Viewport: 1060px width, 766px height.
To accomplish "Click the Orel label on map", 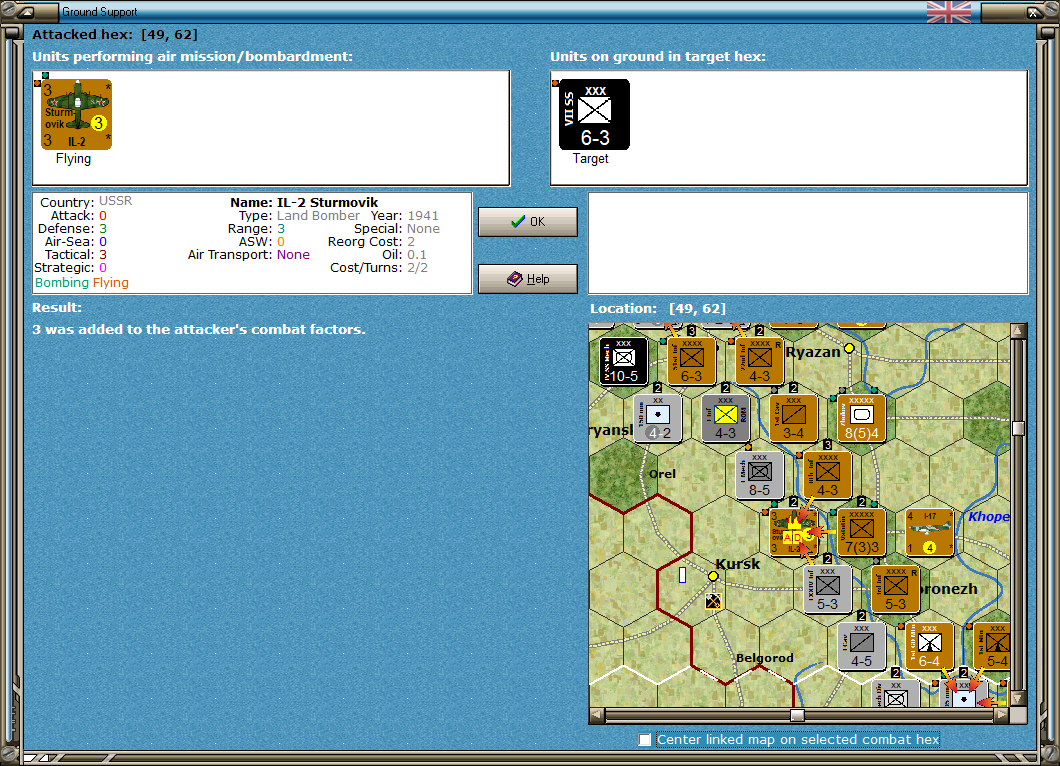I will pyautogui.click(x=662, y=474).
